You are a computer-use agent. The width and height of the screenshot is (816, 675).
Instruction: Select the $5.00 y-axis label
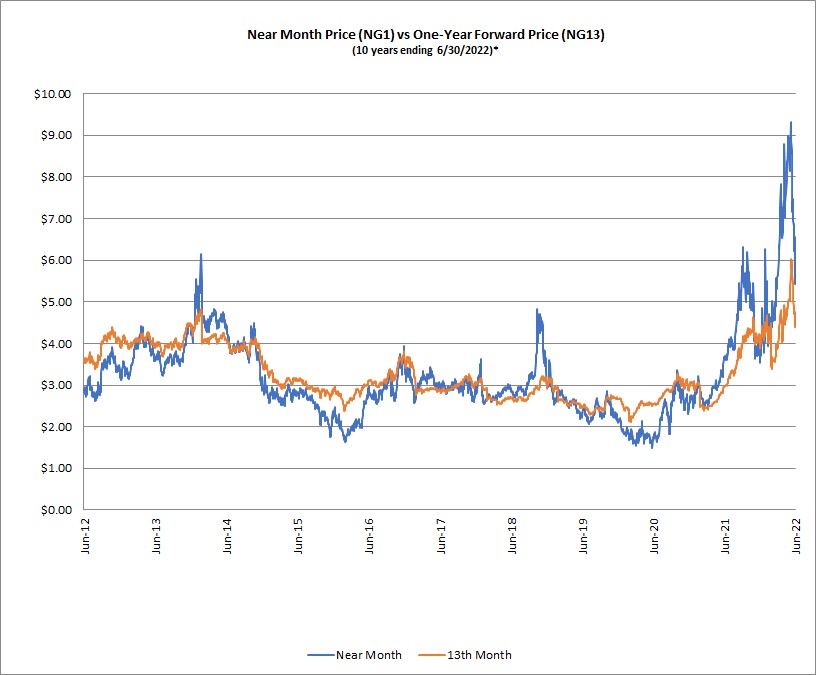pyautogui.click(x=56, y=302)
